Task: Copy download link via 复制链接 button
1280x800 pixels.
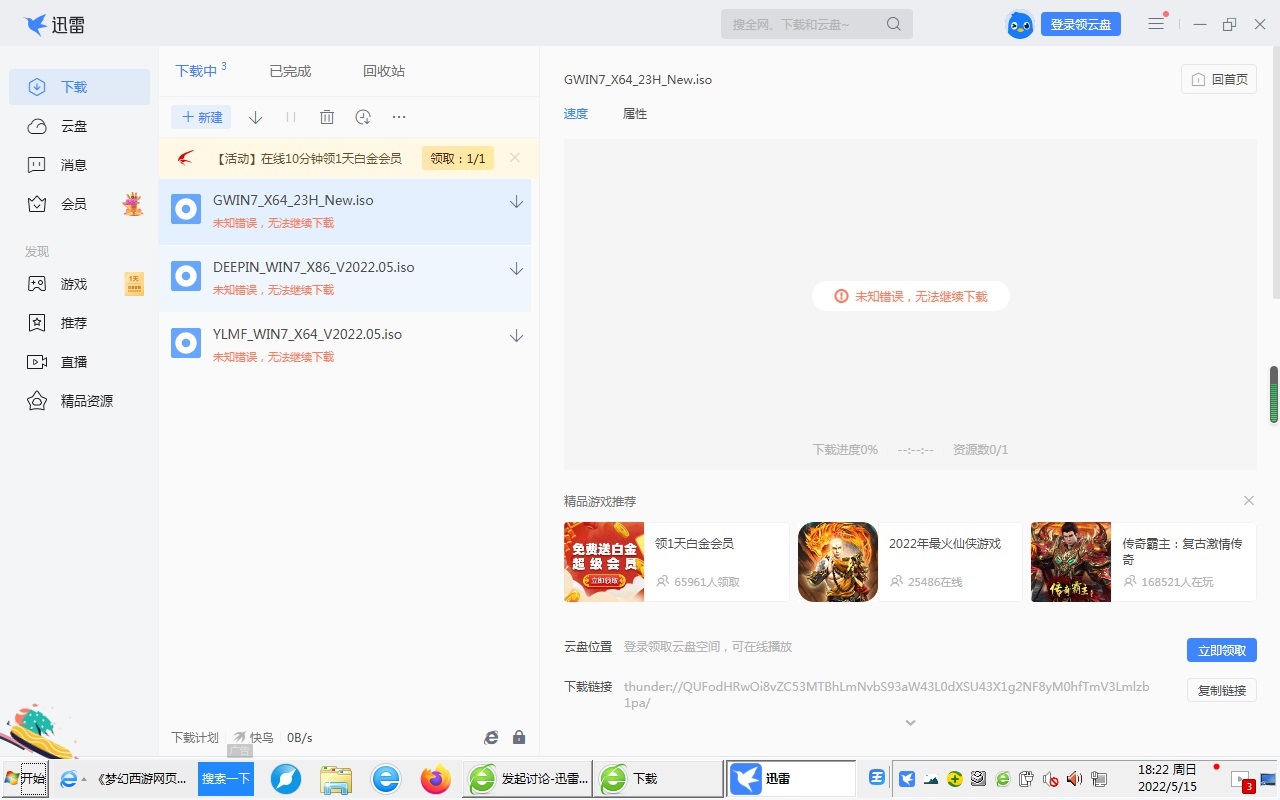Action: pos(1221,691)
